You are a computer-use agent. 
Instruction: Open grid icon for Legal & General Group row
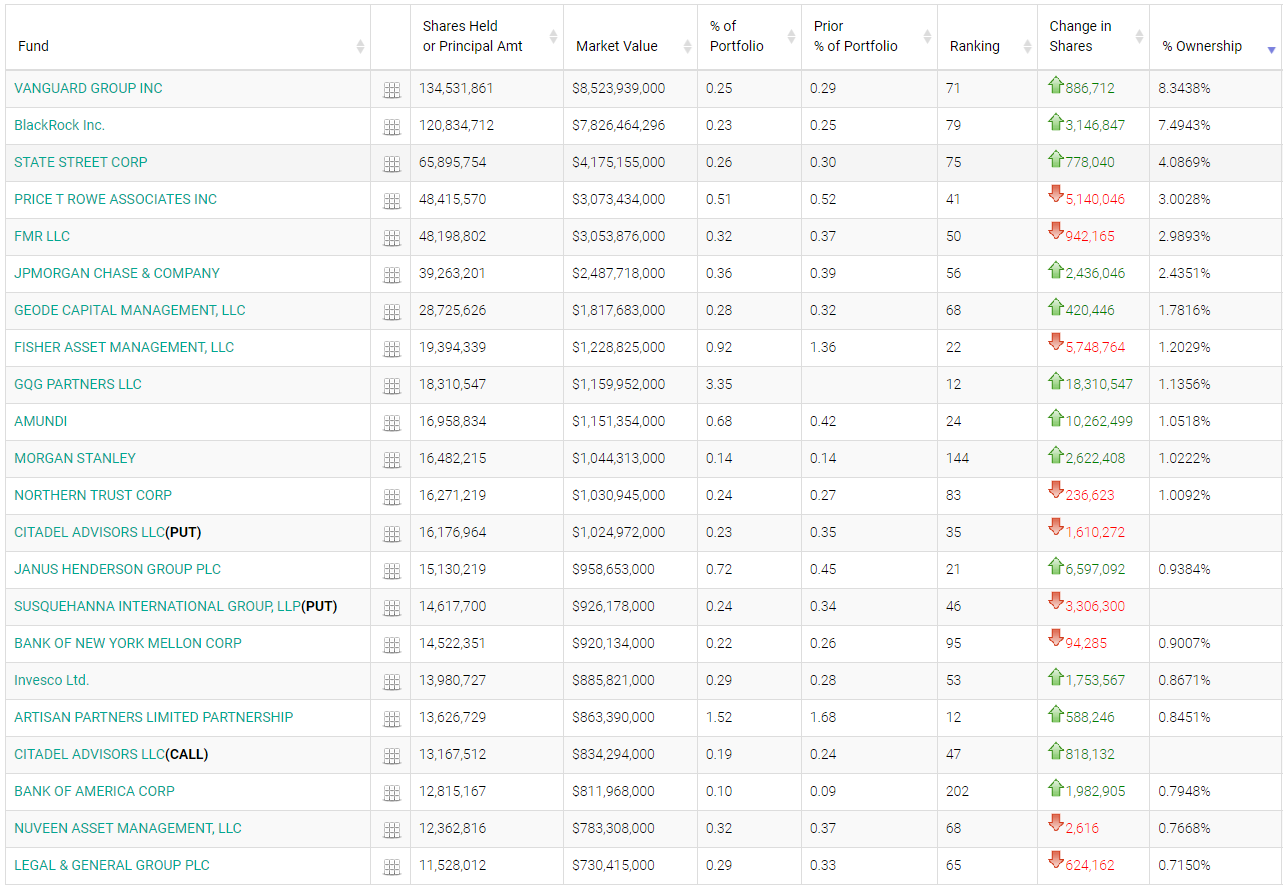[x=391, y=867]
